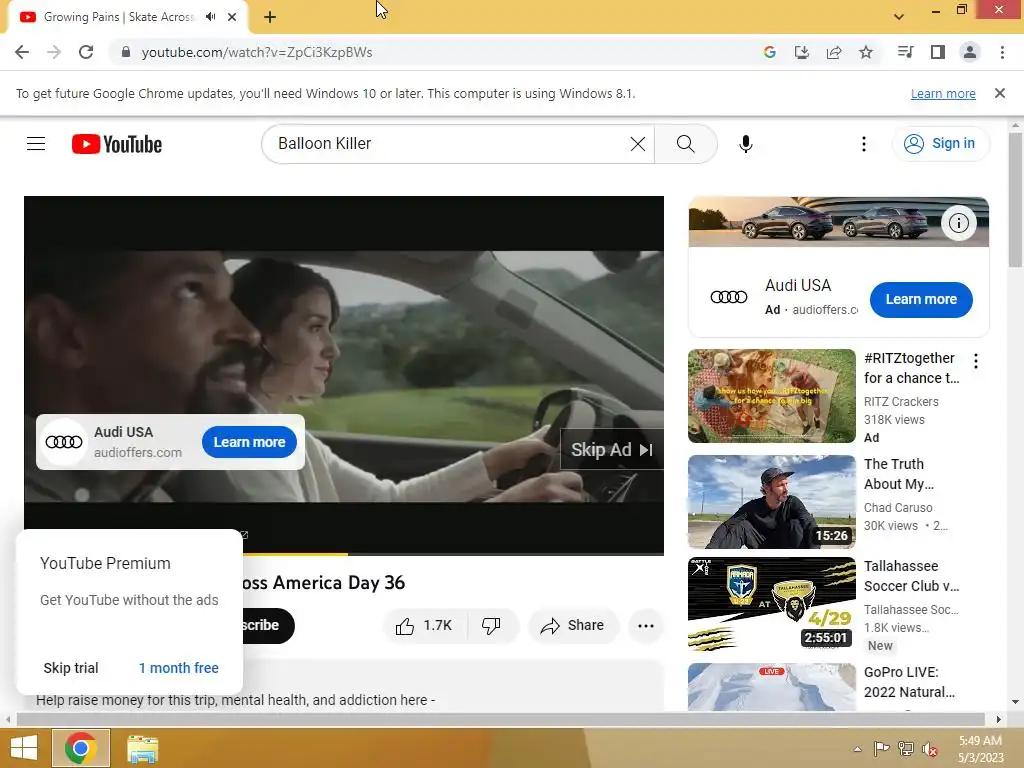Open options for the #RITZtogether video

tap(976, 361)
